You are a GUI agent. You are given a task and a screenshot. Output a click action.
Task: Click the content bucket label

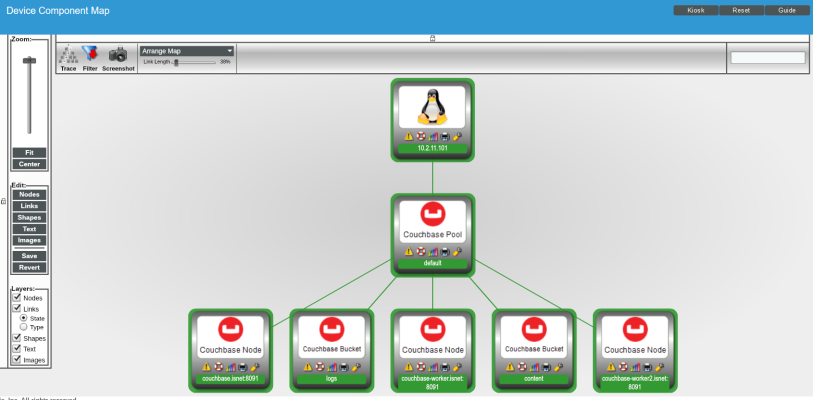(534, 379)
